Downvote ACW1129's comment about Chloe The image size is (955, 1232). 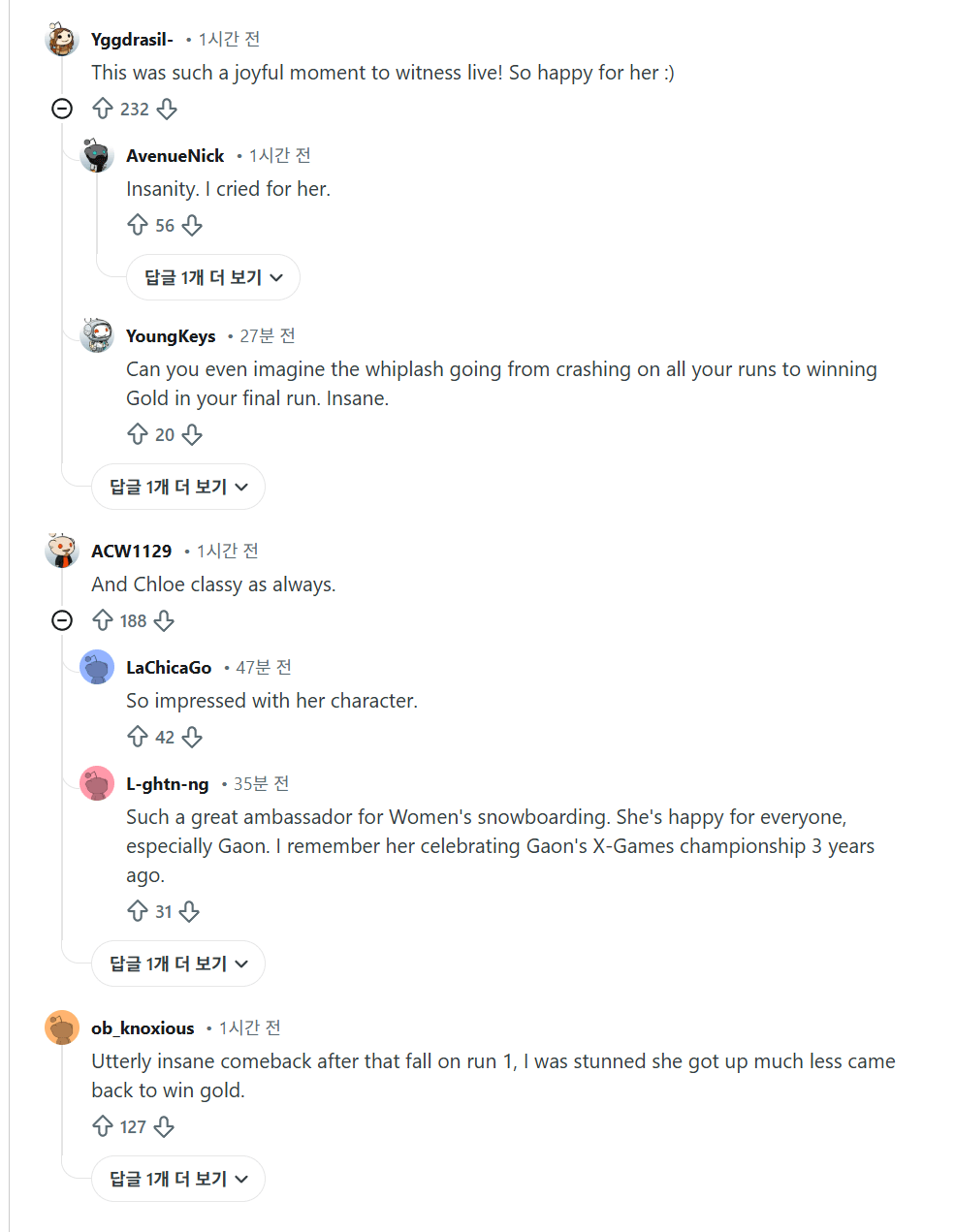coord(166,620)
